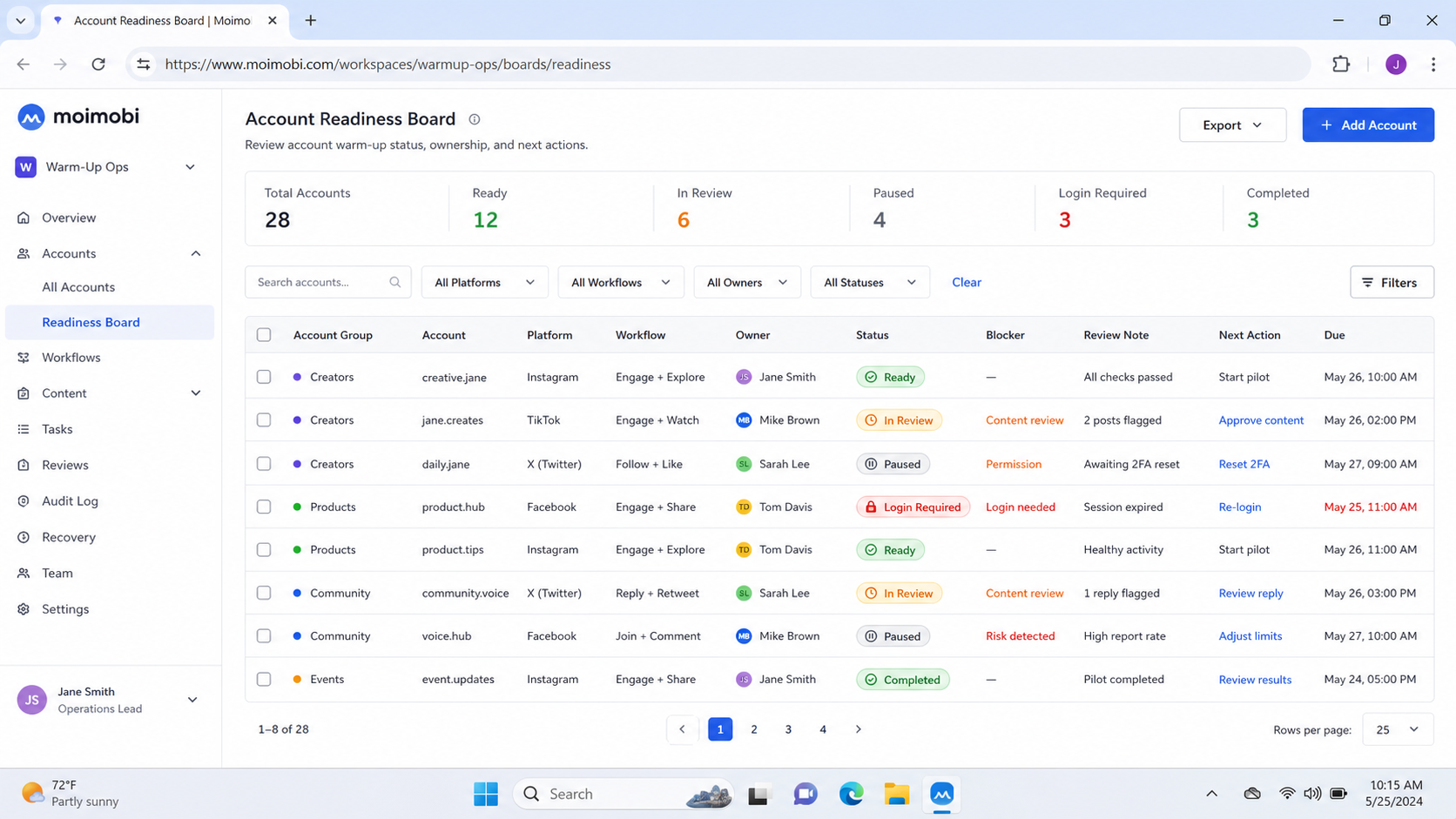Image resolution: width=1456 pixels, height=819 pixels.
Task: Navigate to Reviews in sidebar
Action: (x=65, y=465)
